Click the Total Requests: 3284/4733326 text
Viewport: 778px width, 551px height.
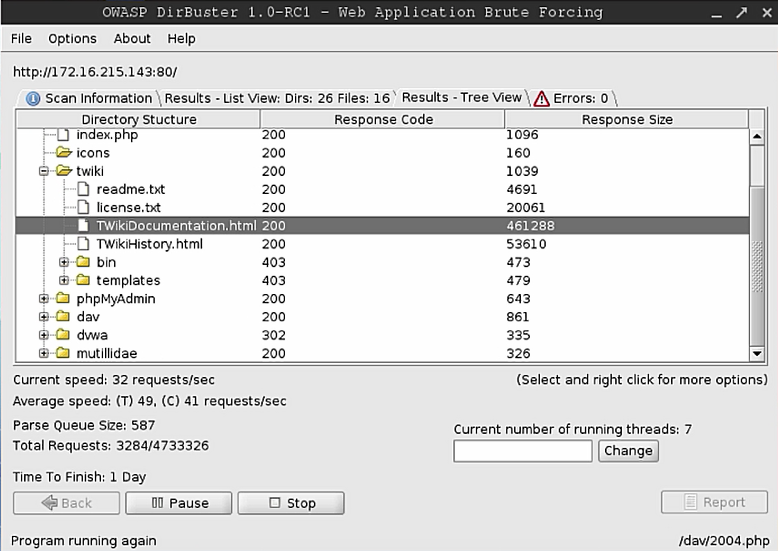[x=111, y=445]
